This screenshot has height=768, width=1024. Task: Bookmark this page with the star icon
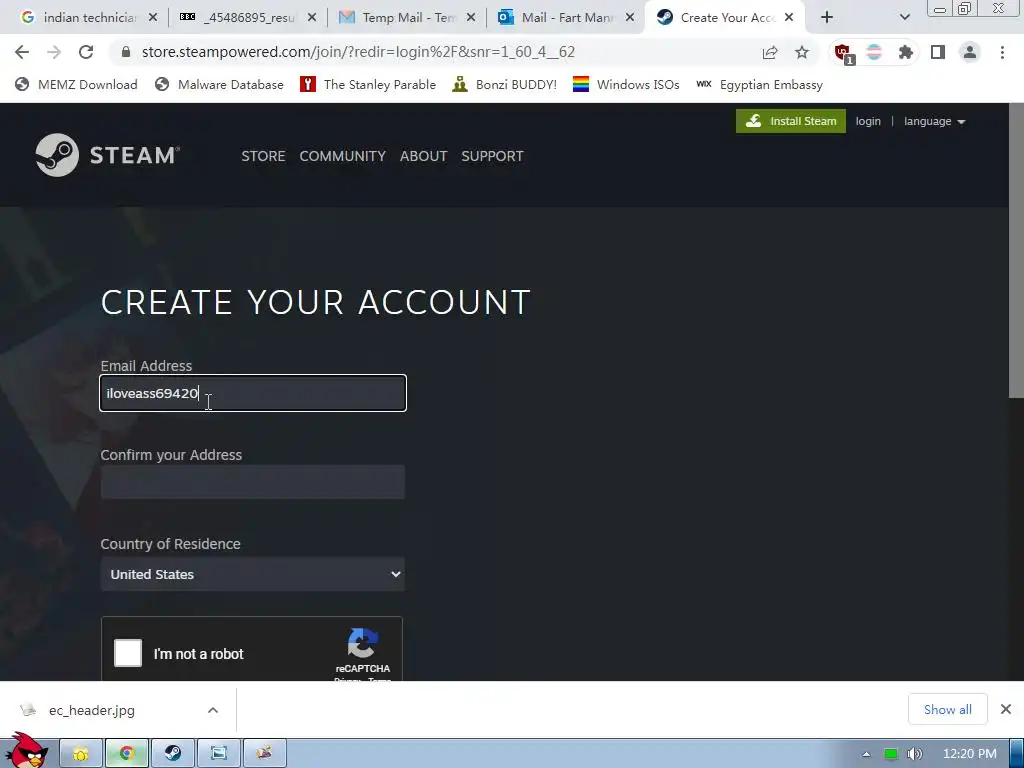(802, 52)
